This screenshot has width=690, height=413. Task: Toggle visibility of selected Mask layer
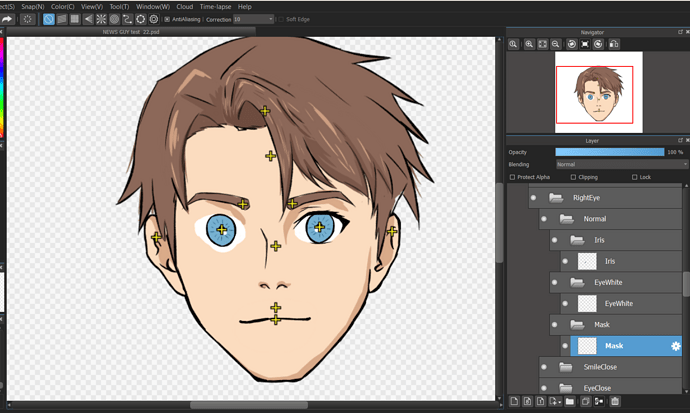pyautogui.click(x=565, y=346)
